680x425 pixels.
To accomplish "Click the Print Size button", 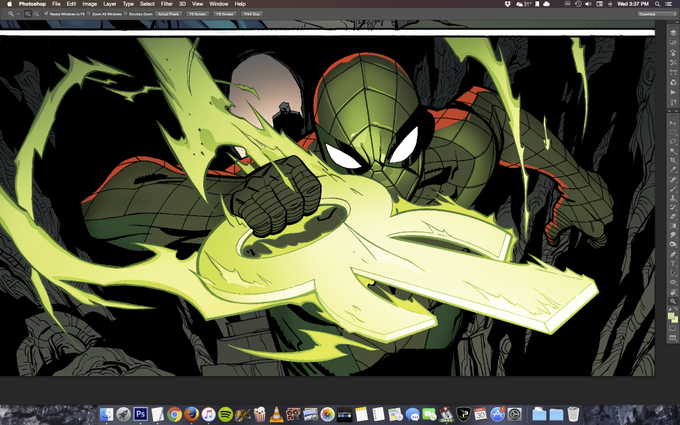I will (x=252, y=14).
